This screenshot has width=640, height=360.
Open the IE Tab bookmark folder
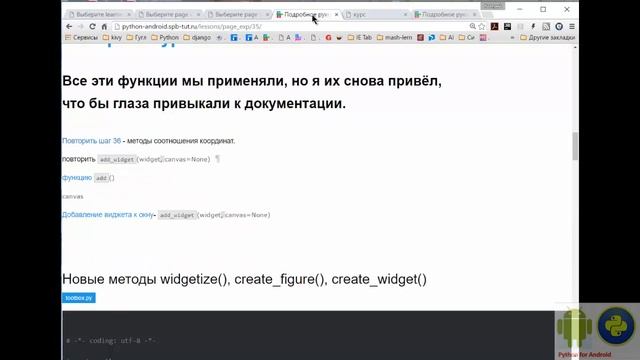pos(360,38)
